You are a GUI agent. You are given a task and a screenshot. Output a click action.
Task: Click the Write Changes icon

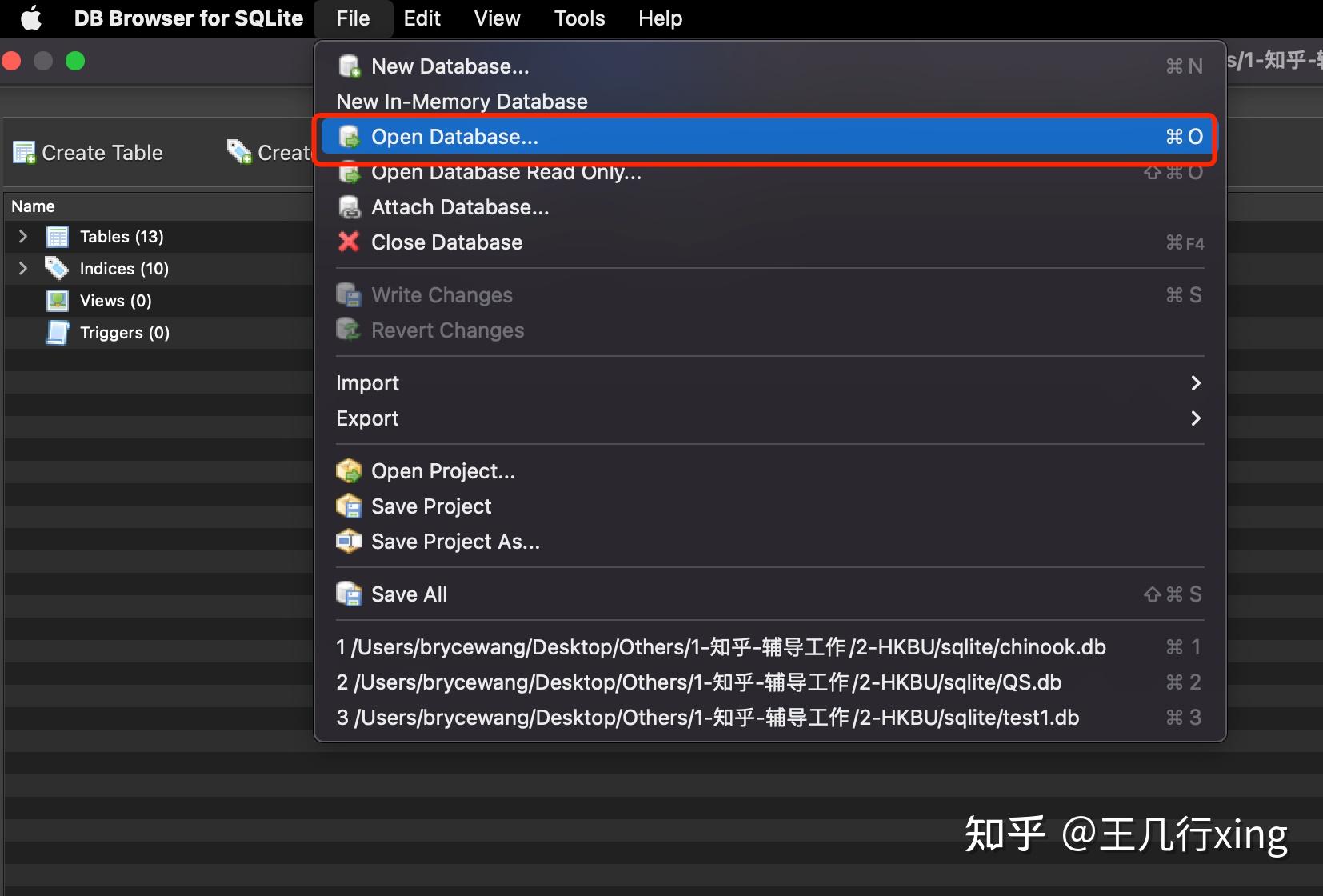349,294
